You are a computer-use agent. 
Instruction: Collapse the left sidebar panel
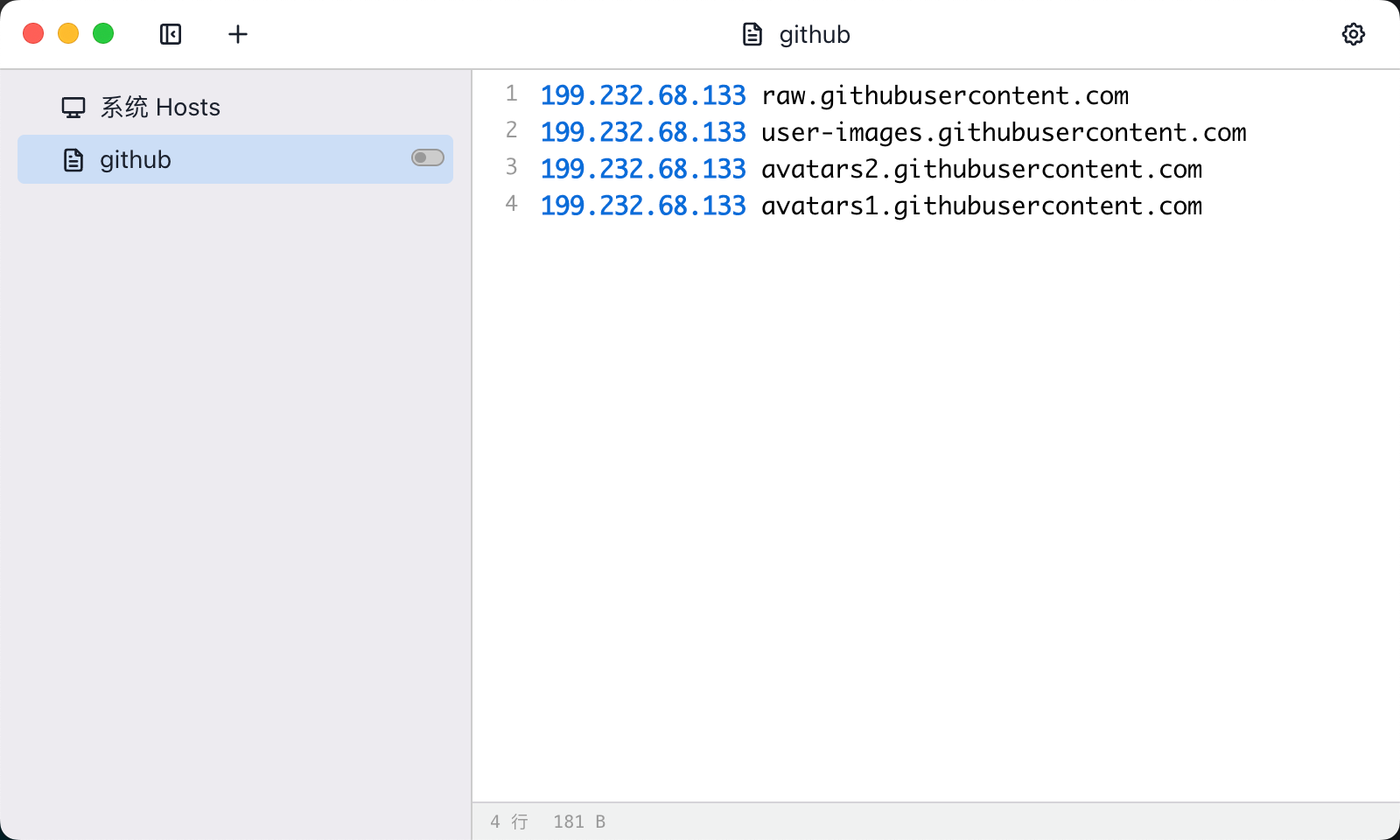point(171,34)
